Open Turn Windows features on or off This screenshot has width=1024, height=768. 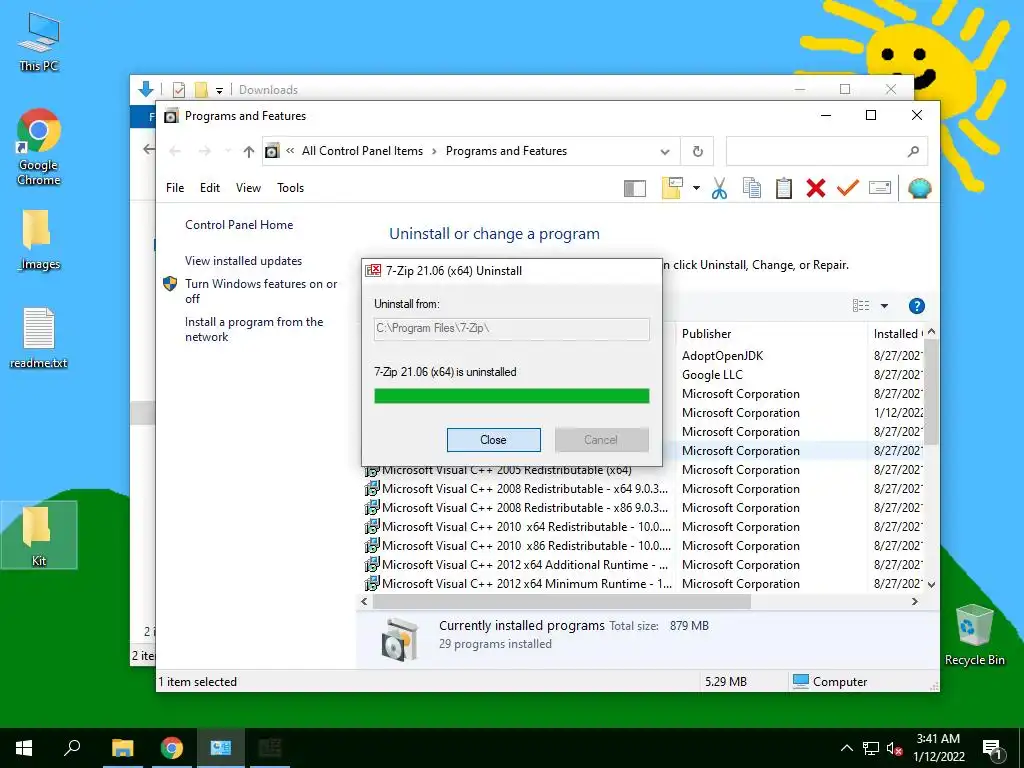point(261,291)
